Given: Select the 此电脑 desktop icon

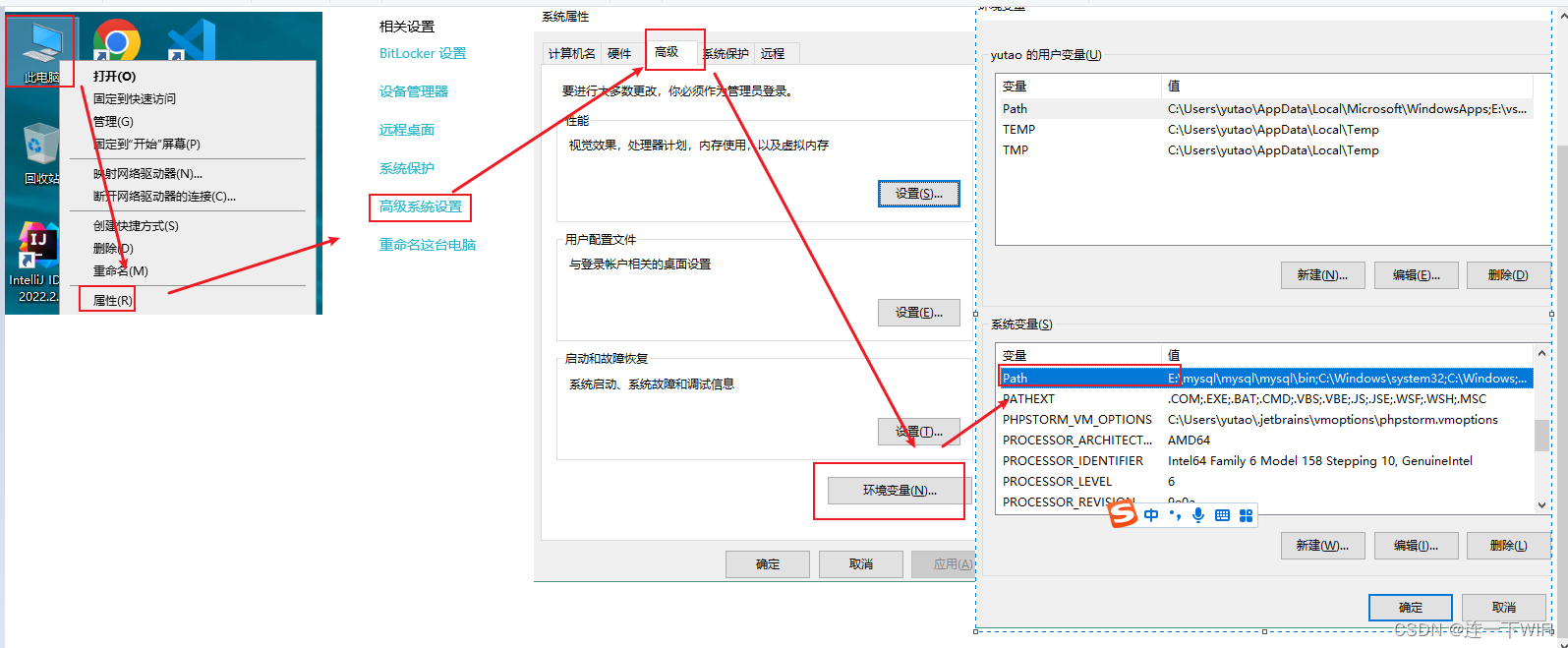Looking at the screenshot, I should tap(40, 51).
